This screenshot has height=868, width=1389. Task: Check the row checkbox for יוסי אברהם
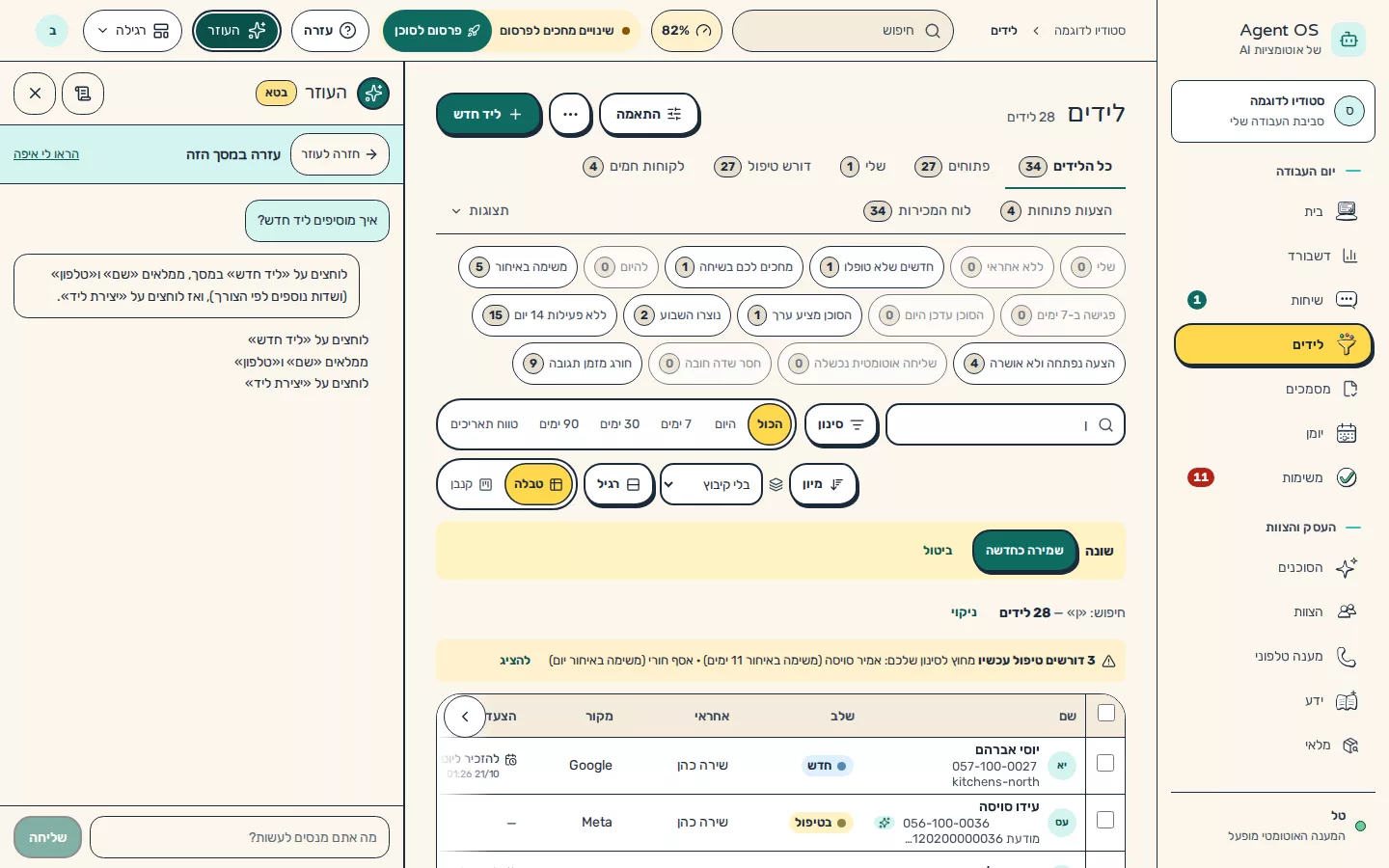point(1105,763)
